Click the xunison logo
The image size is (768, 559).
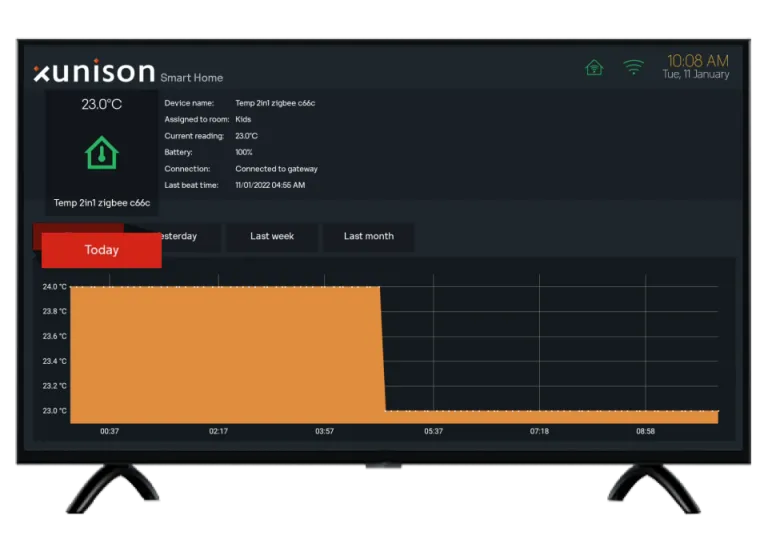(x=95, y=71)
